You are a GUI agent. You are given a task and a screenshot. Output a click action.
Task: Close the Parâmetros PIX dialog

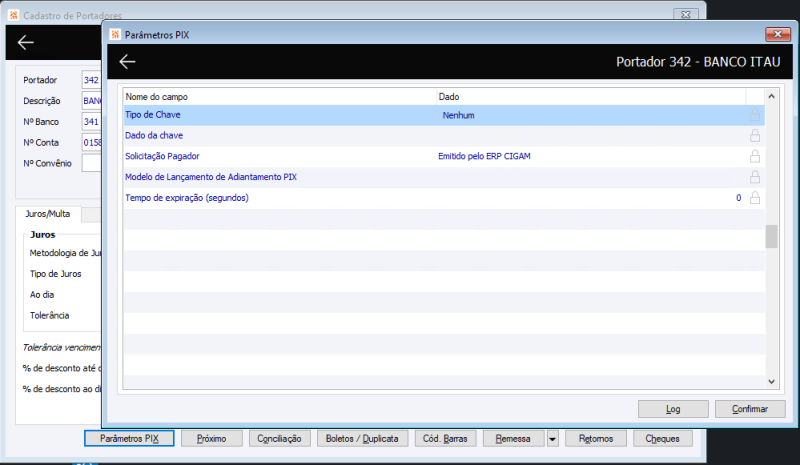(778, 34)
